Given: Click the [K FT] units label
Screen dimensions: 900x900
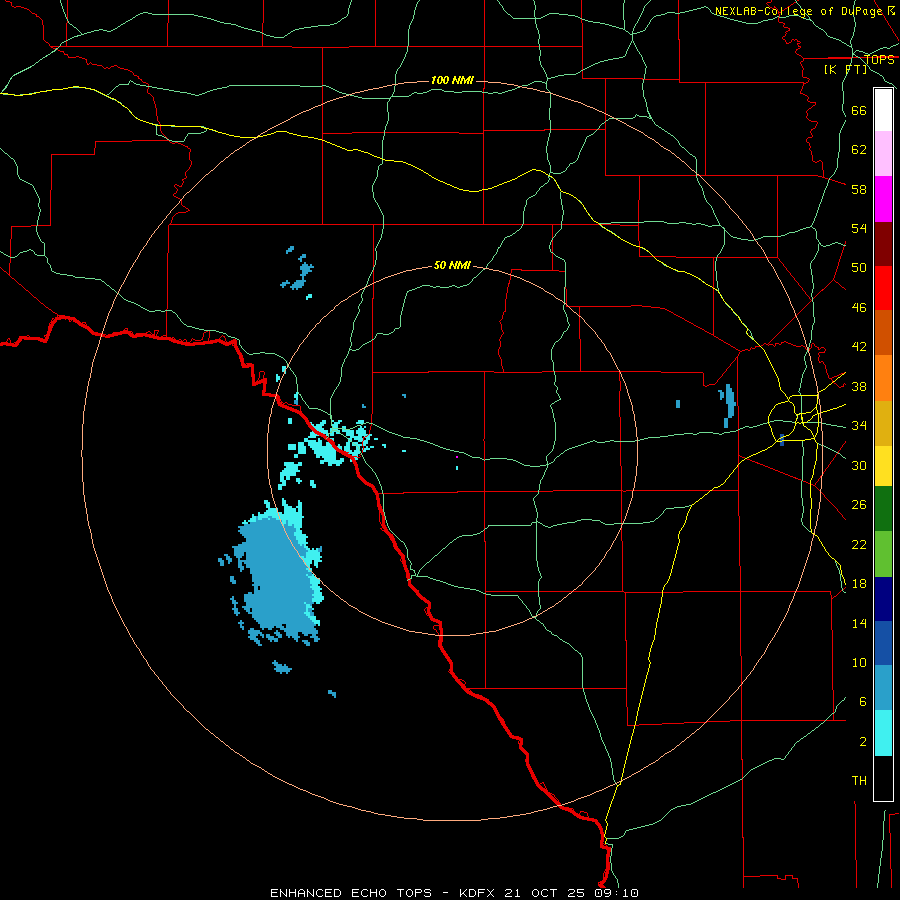Looking at the screenshot, I should (845, 69).
